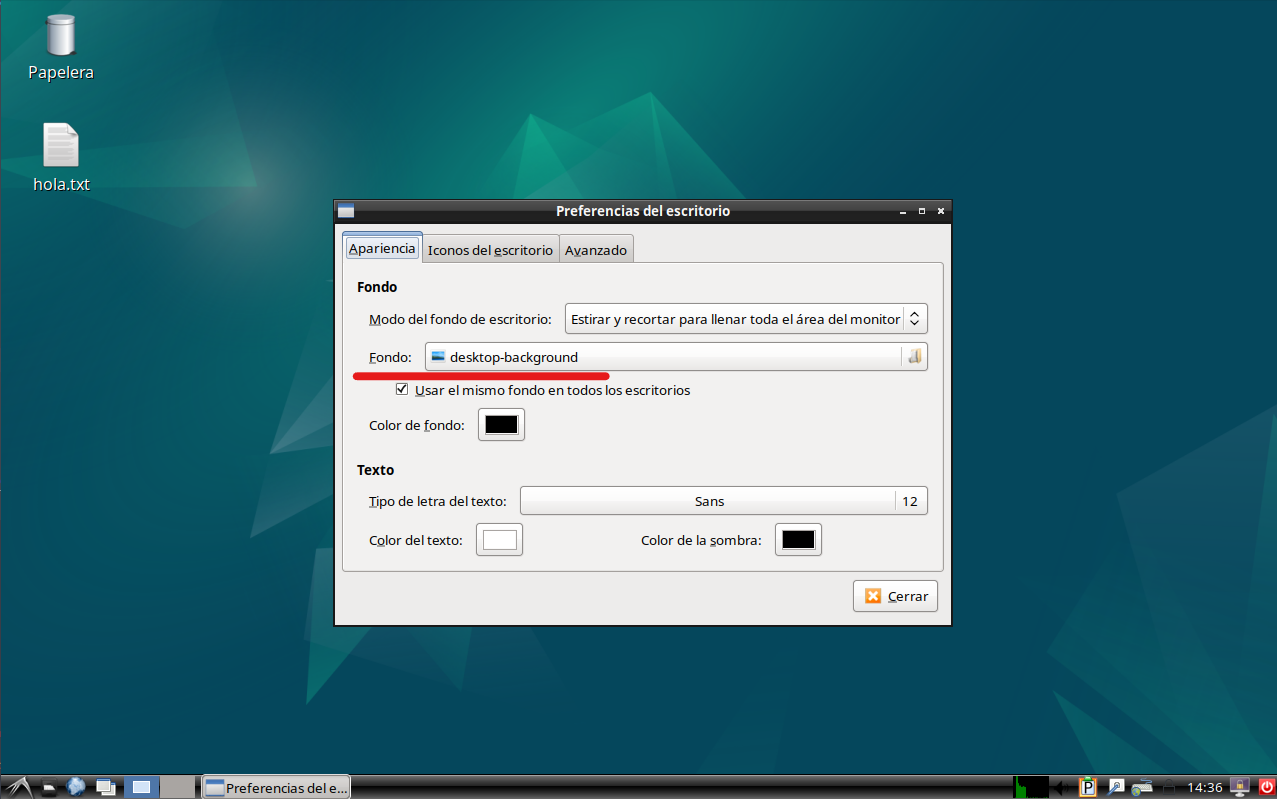
Task: Click the red power logout icon
Action: point(1266,787)
